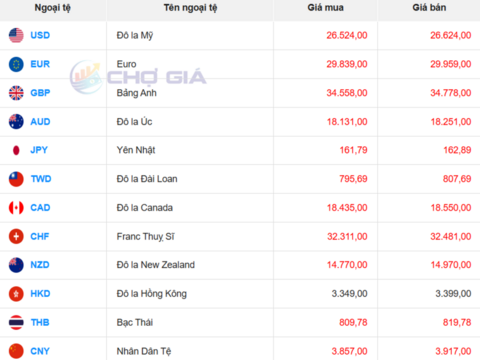Click AUD sell price 18.251,00
Image resolution: width=480 pixels, height=360 pixels.
coord(451,122)
